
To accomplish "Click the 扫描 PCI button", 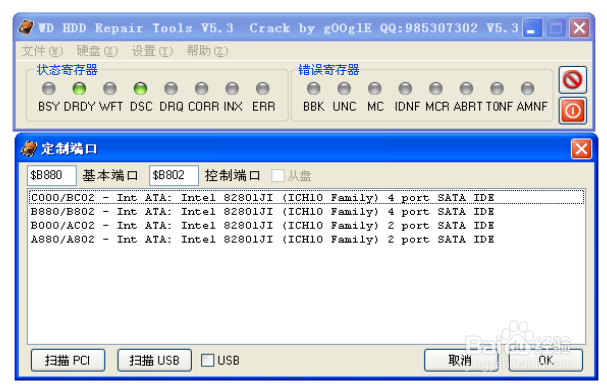I will coord(68,360).
